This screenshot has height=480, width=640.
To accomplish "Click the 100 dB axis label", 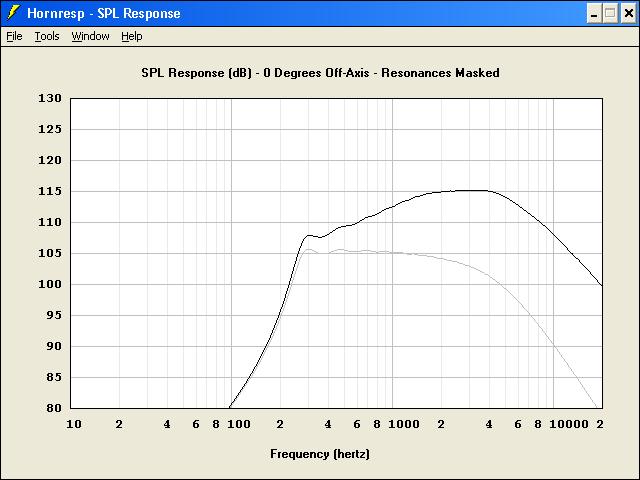I will click(50, 284).
